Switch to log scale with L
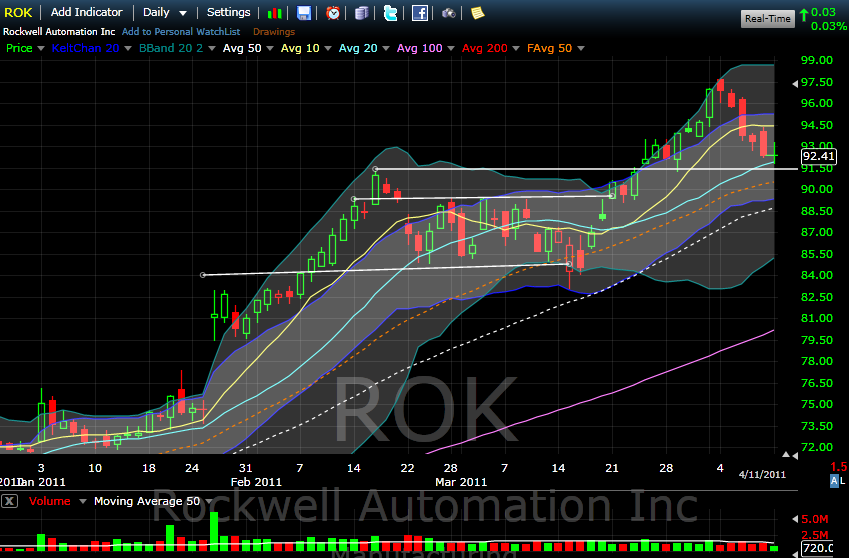Image resolution: width=849 pixels, height=558 pixels. point(843,481)
